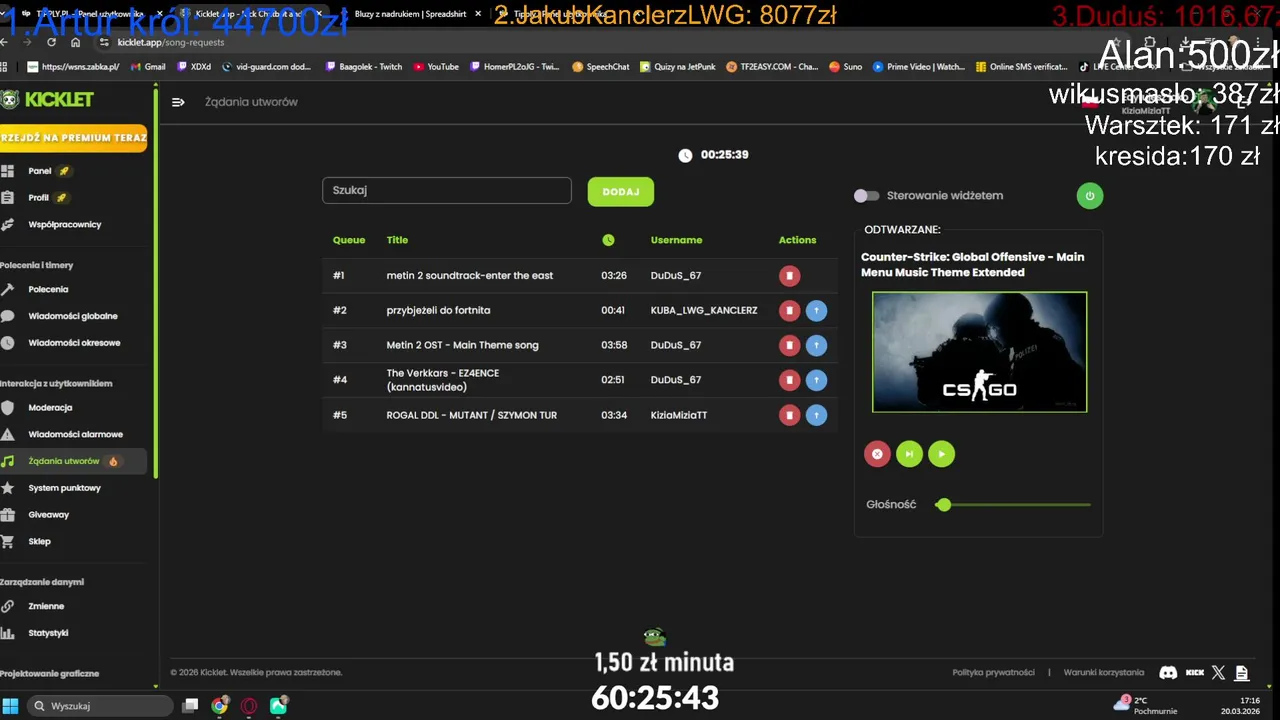Open the Kick footer icon

pos(1194,673)
